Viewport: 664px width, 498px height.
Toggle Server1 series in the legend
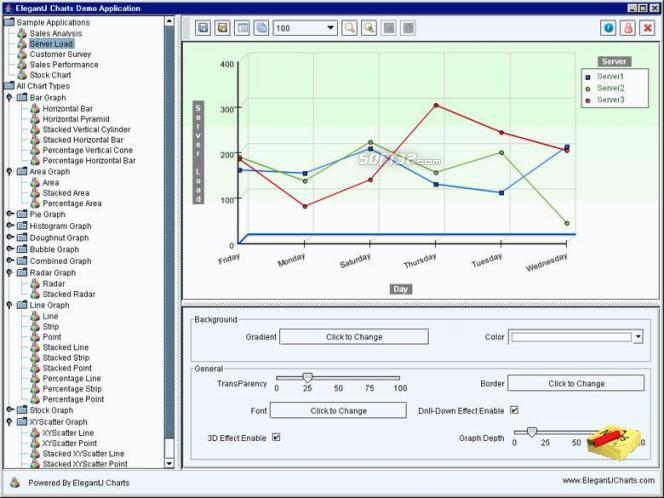[x=604, y=77]
